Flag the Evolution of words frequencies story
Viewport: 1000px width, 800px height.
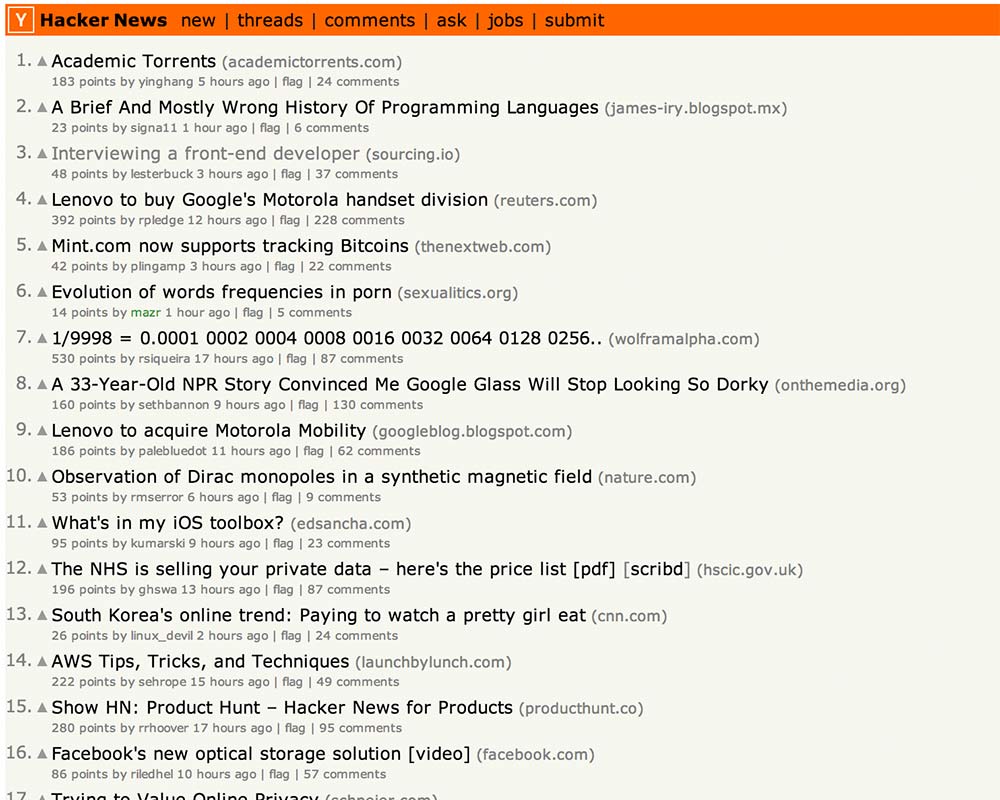tap(253, 313)
